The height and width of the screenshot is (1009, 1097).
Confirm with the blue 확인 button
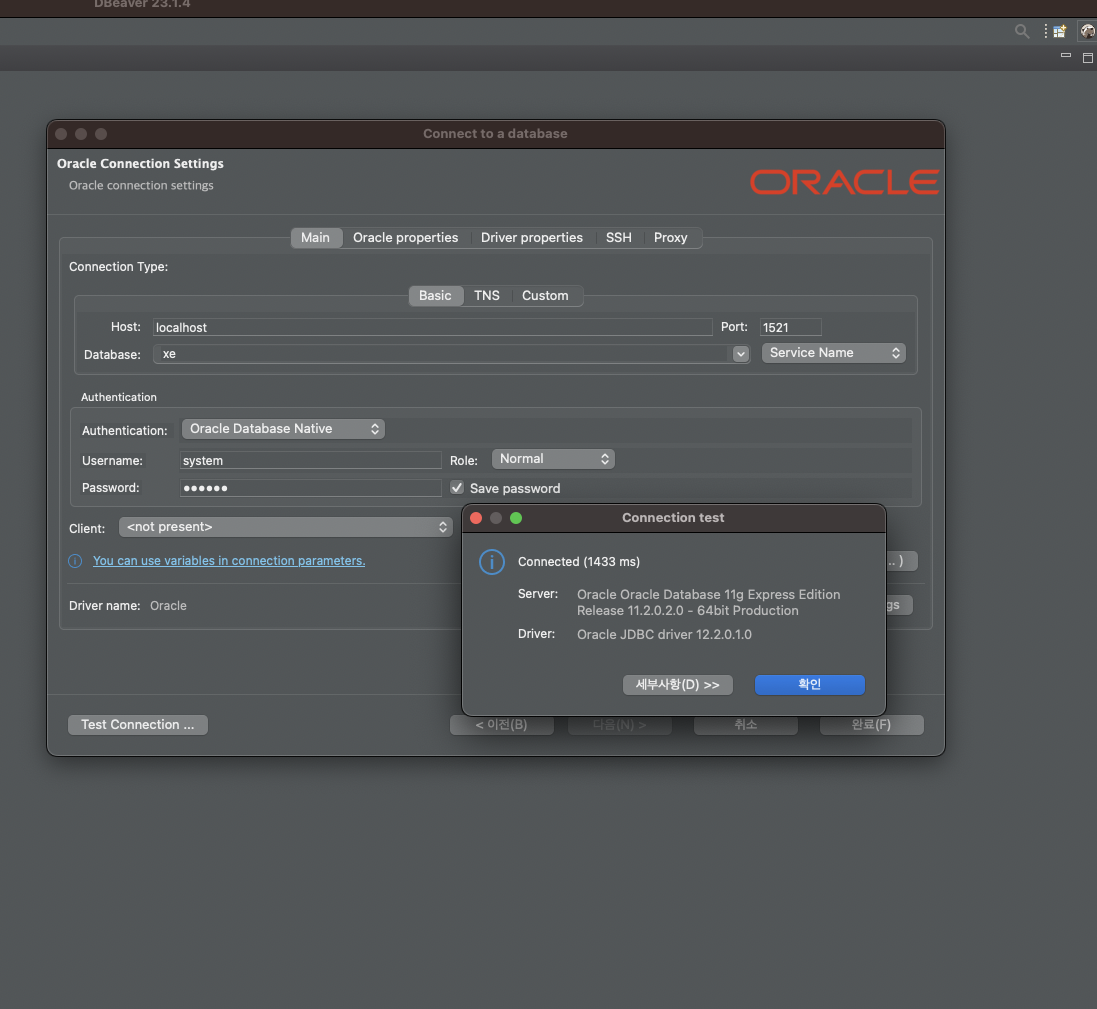[809, 685]
